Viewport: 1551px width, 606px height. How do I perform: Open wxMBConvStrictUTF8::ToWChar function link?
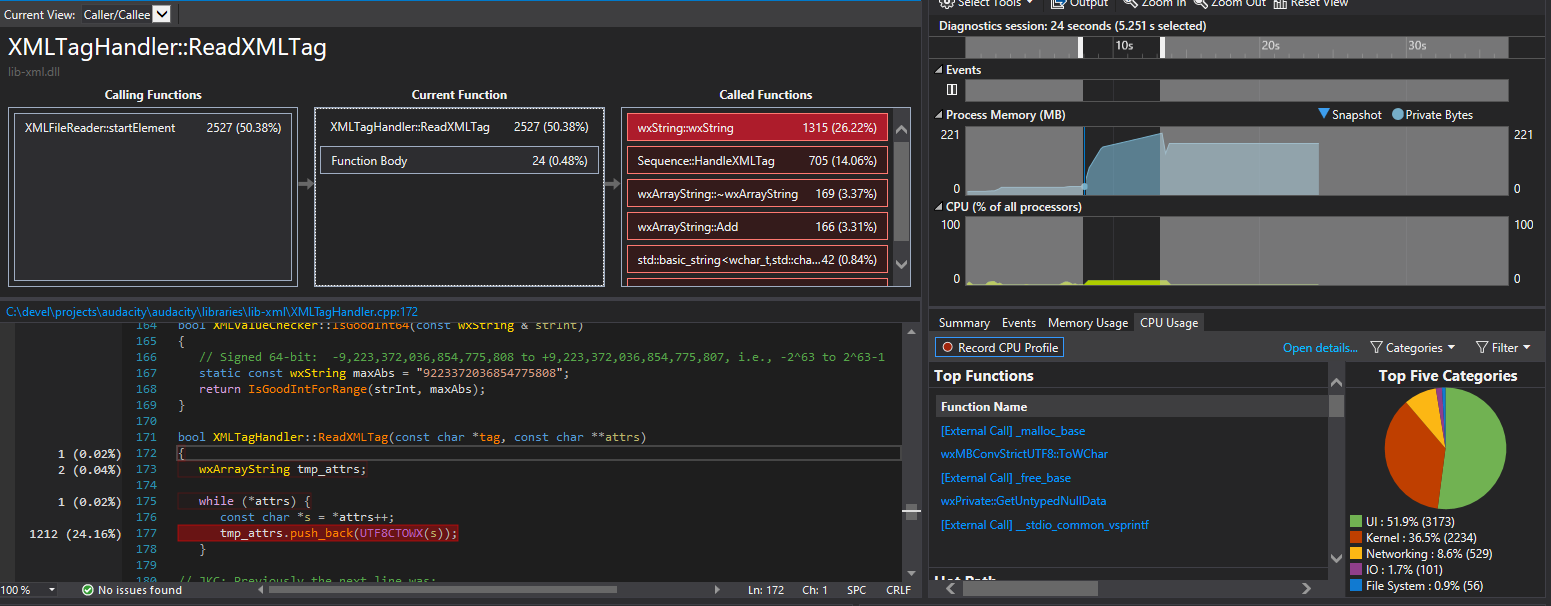pyautogui.click(x=1024, y=454)
